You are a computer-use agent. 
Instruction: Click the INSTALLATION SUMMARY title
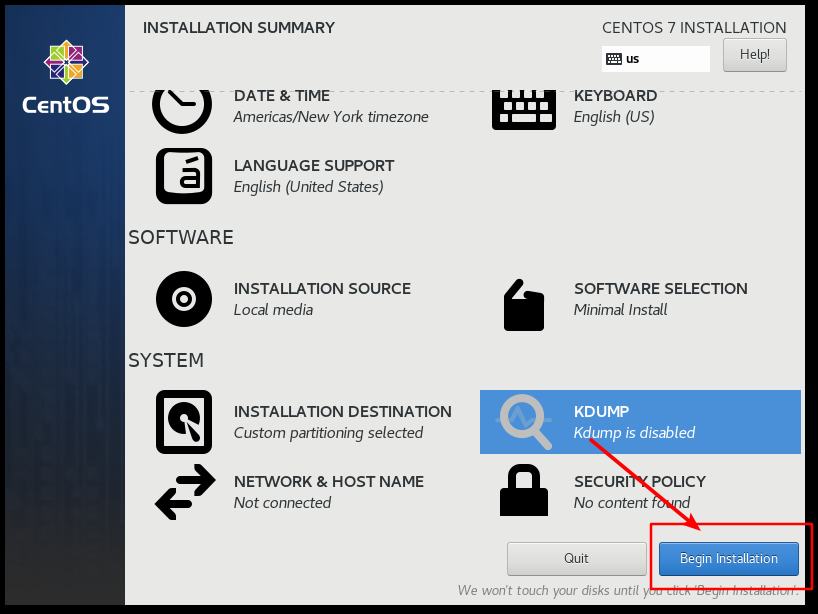[x=239, y=28]
